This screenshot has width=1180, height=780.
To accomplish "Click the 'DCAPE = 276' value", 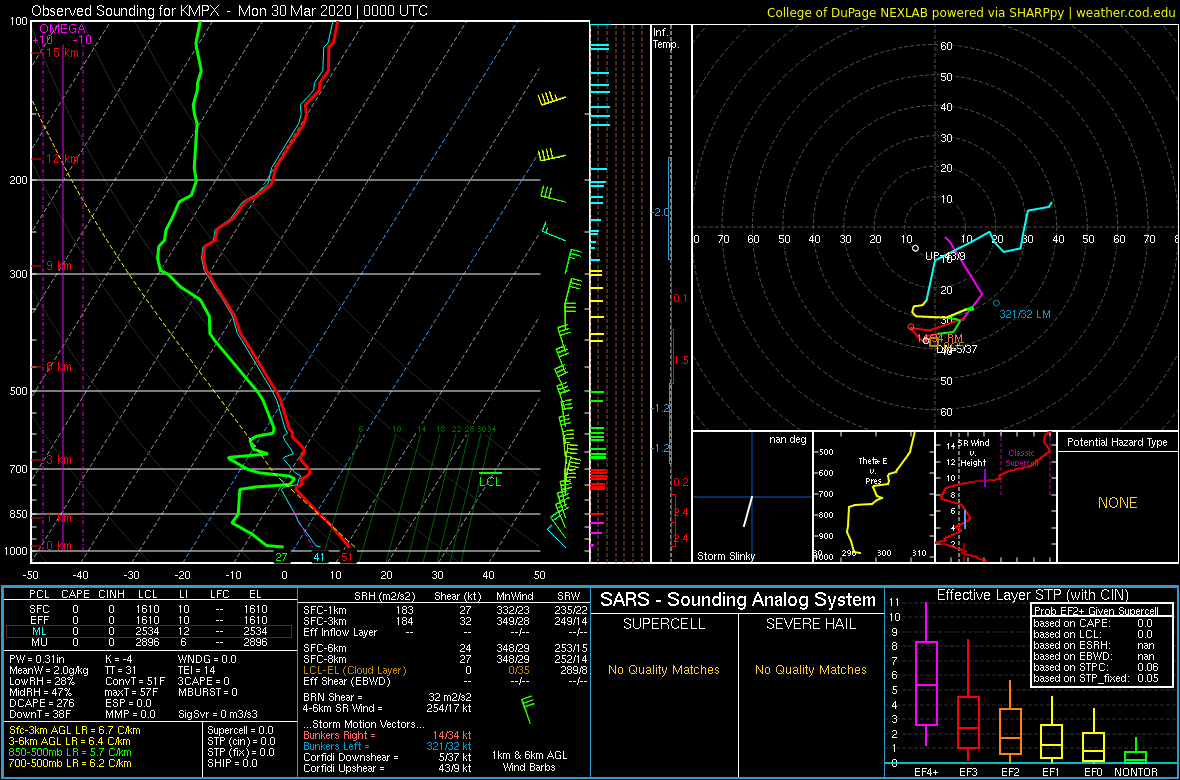I will 40,702.
